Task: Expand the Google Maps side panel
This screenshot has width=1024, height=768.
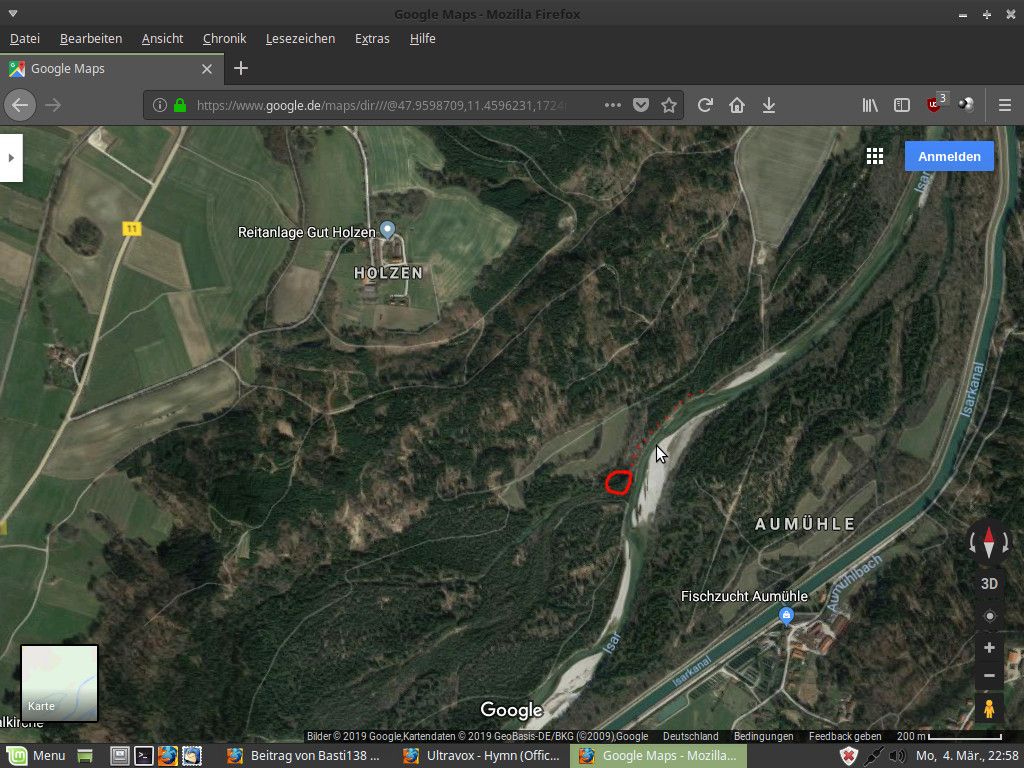Action: click(x=11, y=157)
